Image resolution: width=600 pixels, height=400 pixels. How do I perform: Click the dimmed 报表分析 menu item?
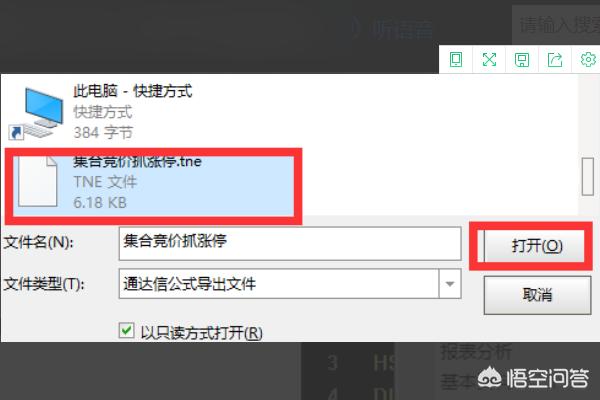click(476, 351)
